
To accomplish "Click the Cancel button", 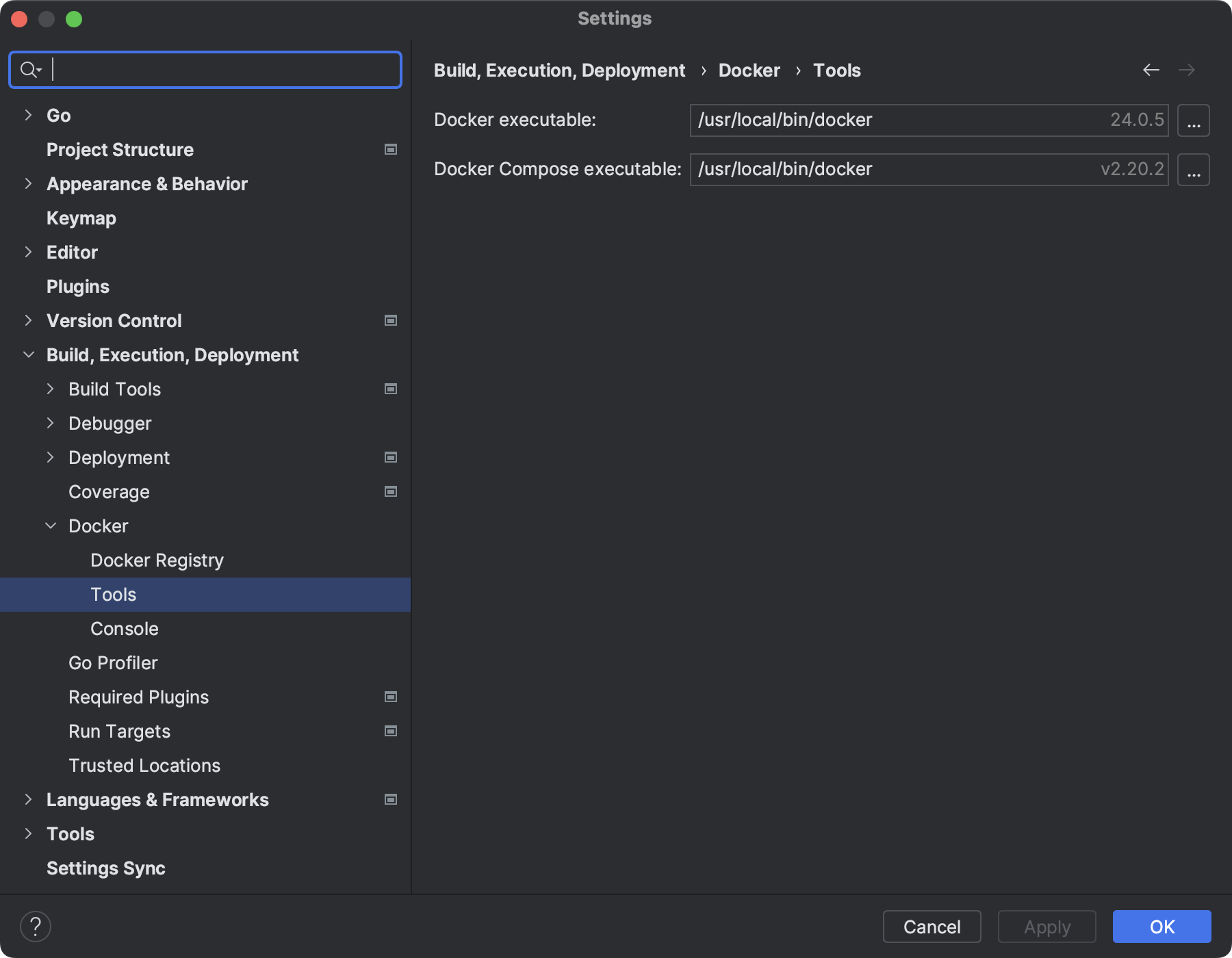I will point(932,927).
